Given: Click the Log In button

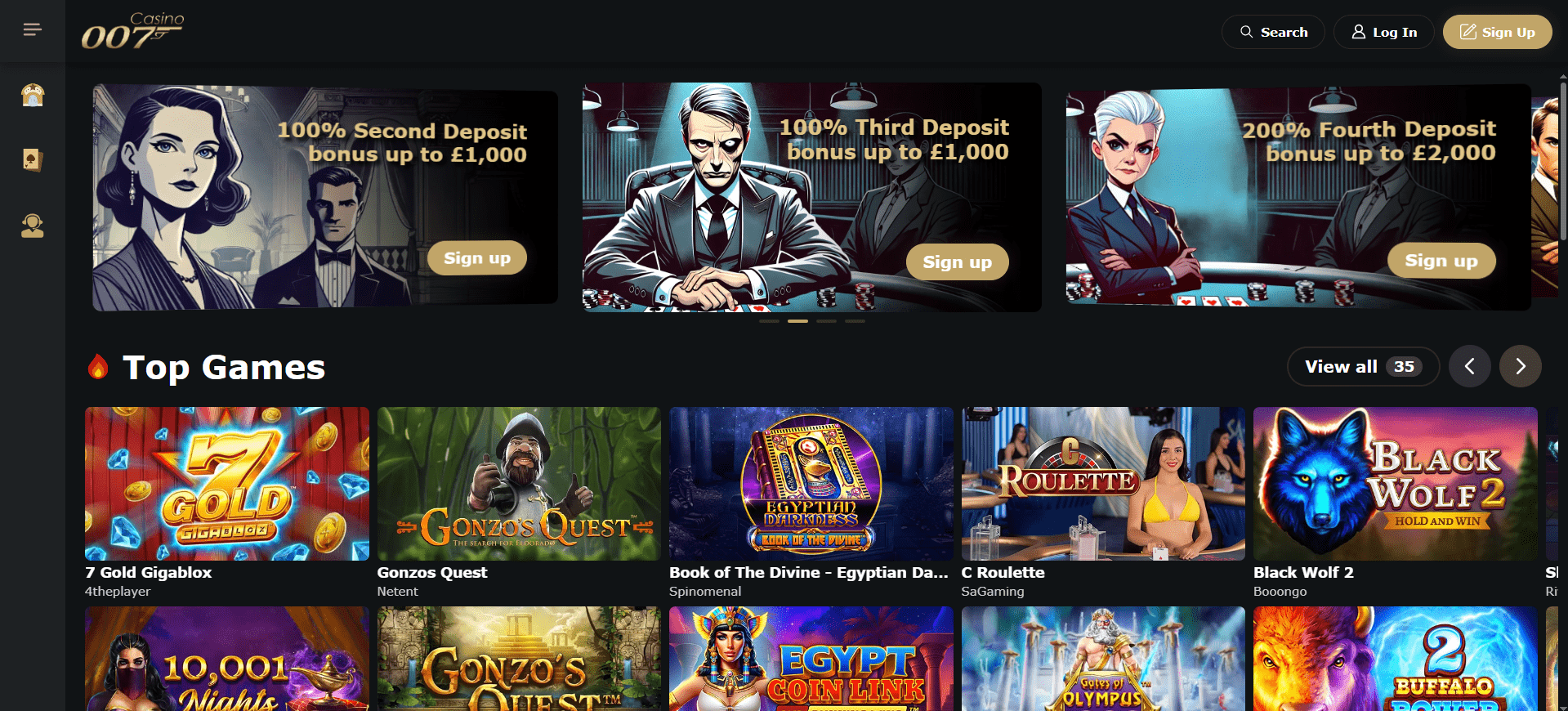Looking at the screenshot, I should pos(1383,32).
